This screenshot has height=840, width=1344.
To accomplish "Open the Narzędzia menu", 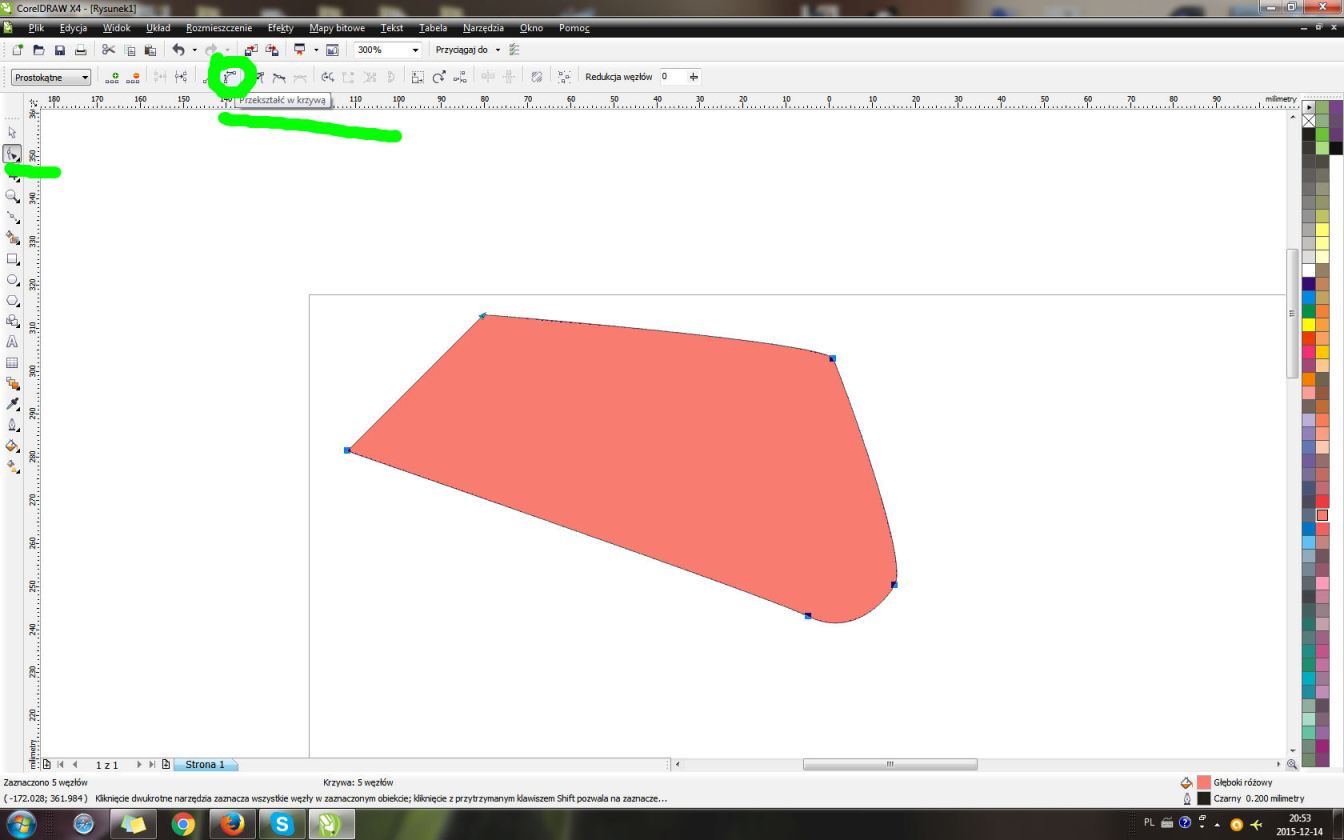I will pos(483,28).
